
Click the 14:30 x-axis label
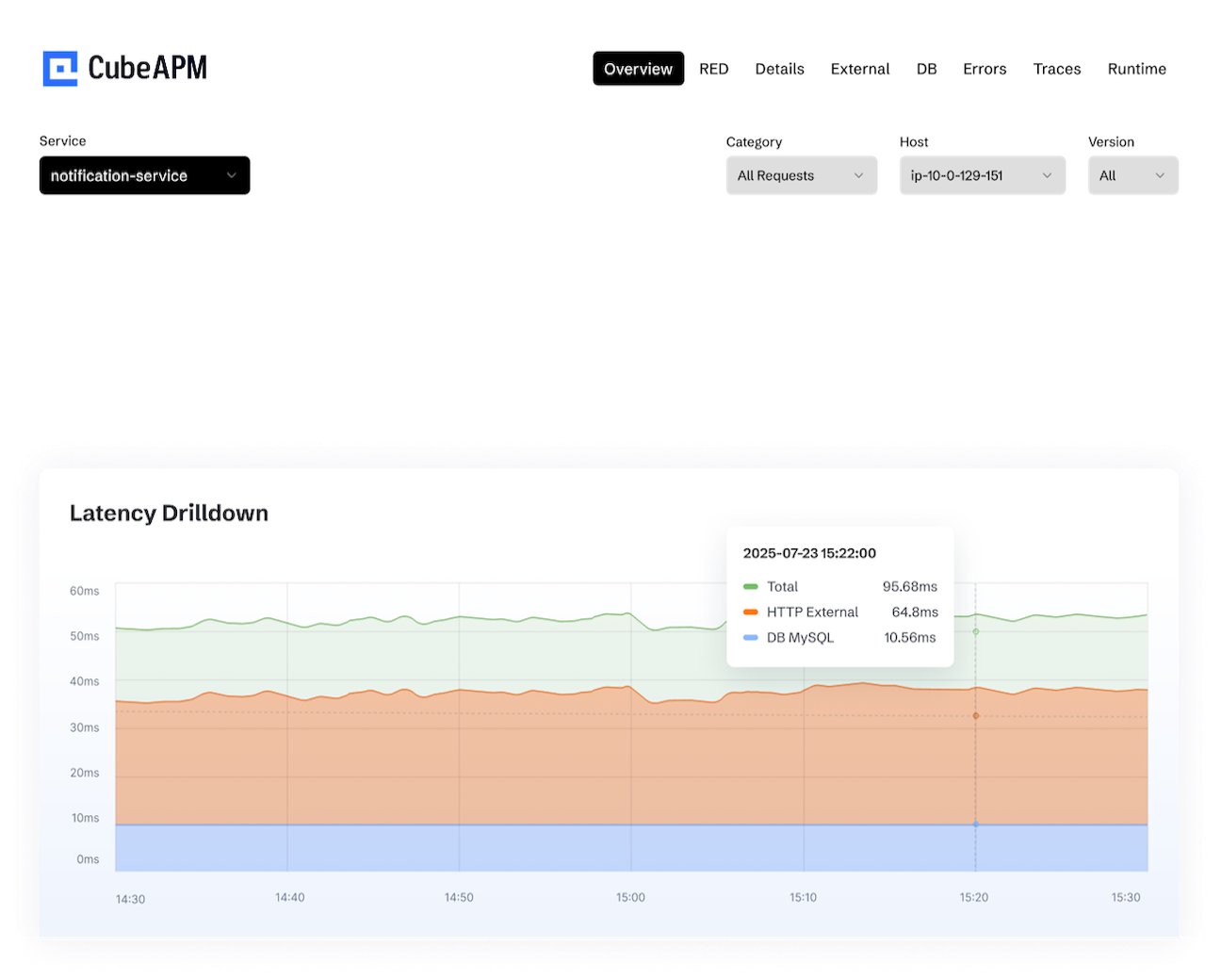(x=130, y=899)
